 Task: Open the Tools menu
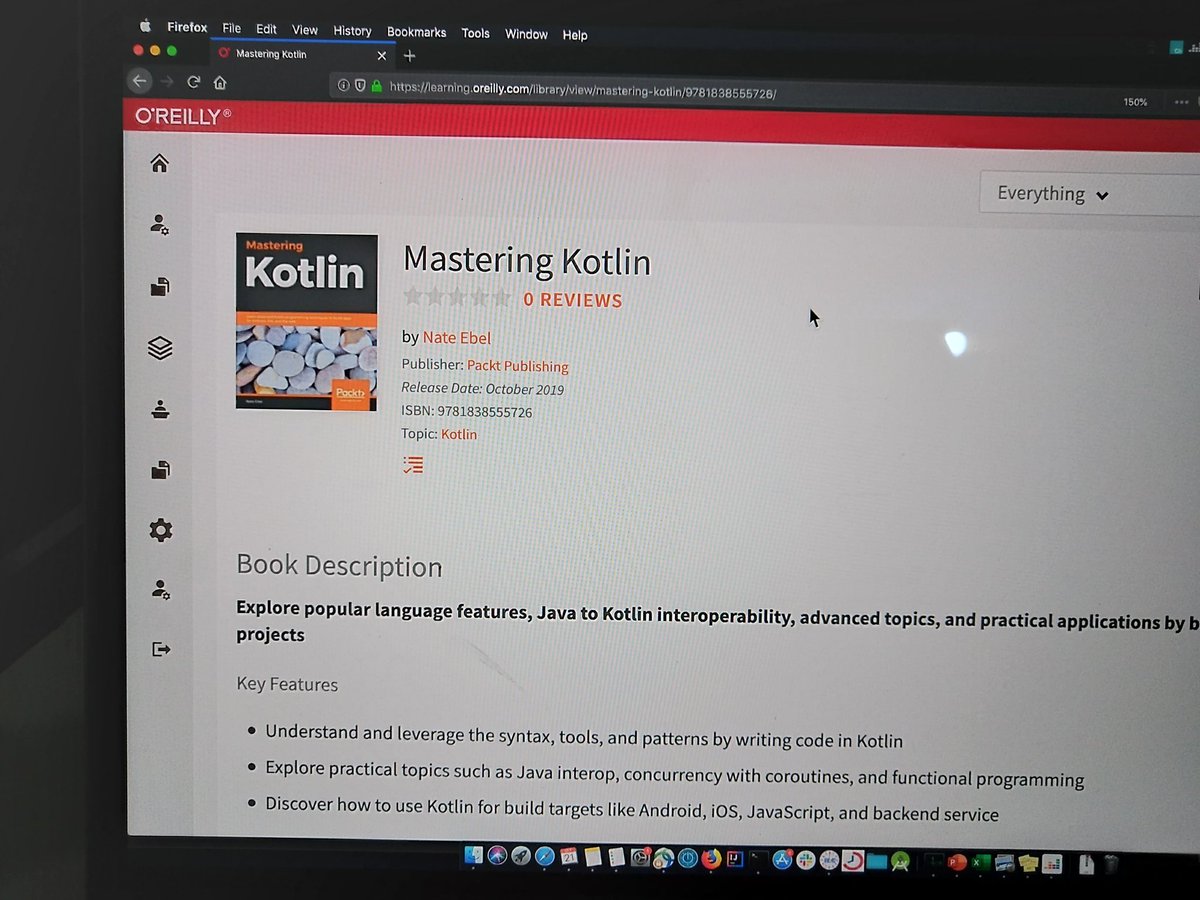pos(475,33)
